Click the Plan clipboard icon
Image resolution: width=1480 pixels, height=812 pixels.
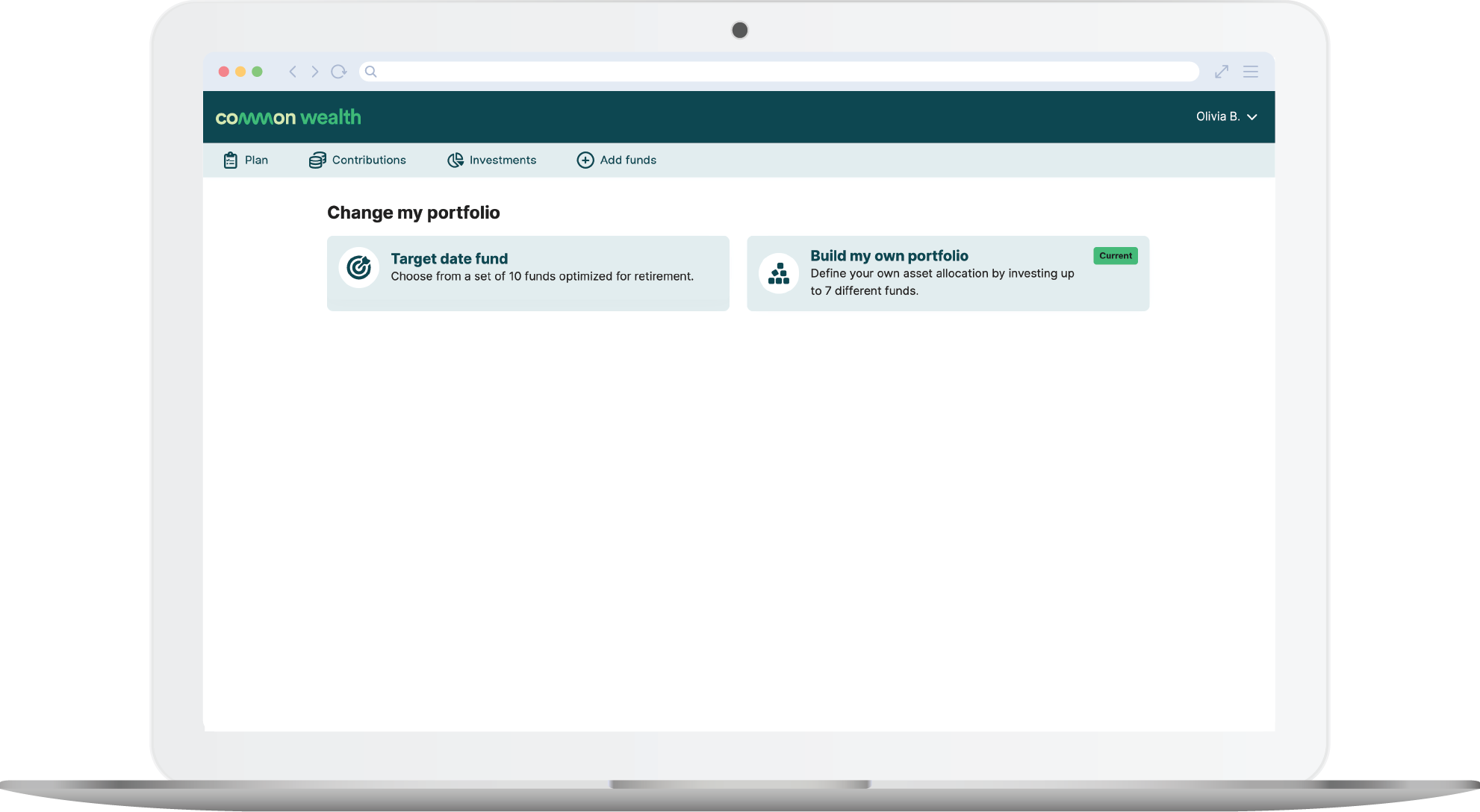pos(231,160)
